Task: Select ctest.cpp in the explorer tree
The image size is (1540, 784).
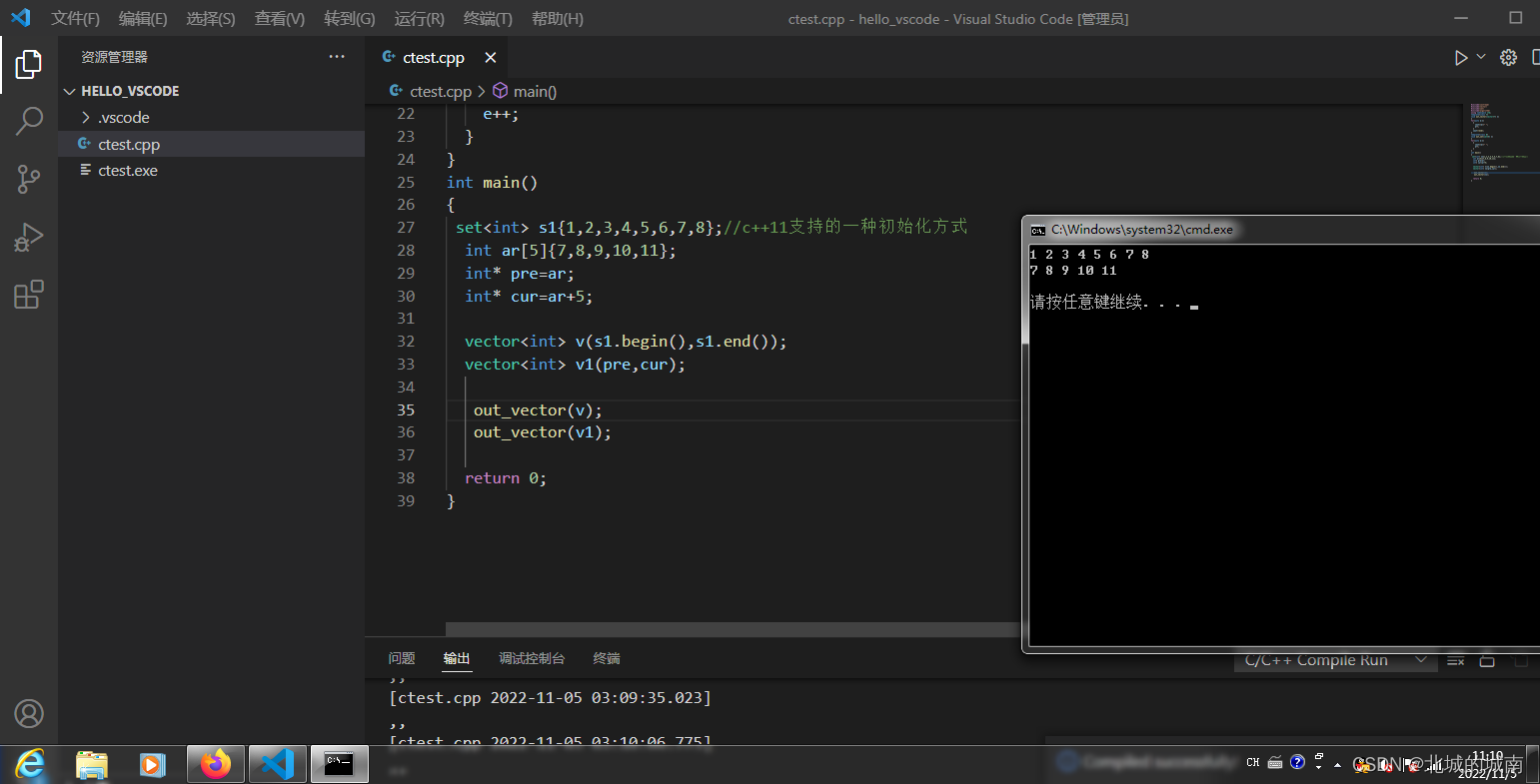Action: (x=211, y=144)
